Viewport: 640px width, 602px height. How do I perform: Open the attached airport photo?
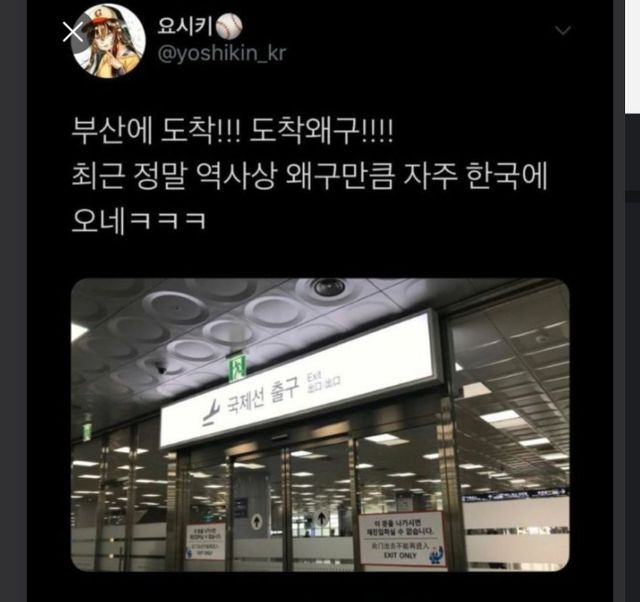[320, 424]
